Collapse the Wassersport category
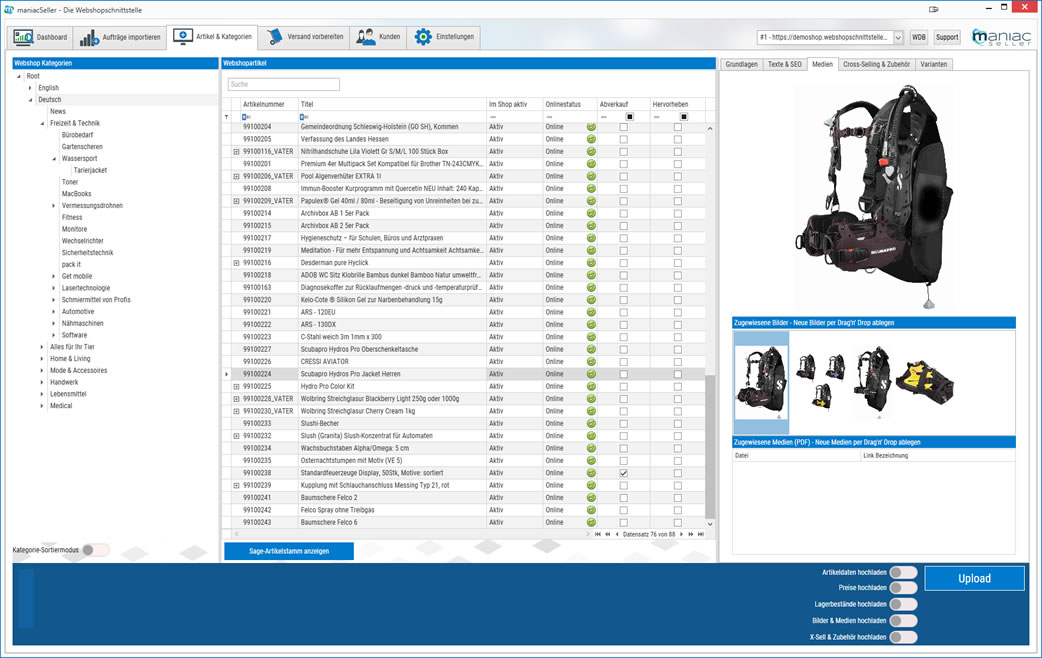1042x658 pixels. tap(54, 159)
